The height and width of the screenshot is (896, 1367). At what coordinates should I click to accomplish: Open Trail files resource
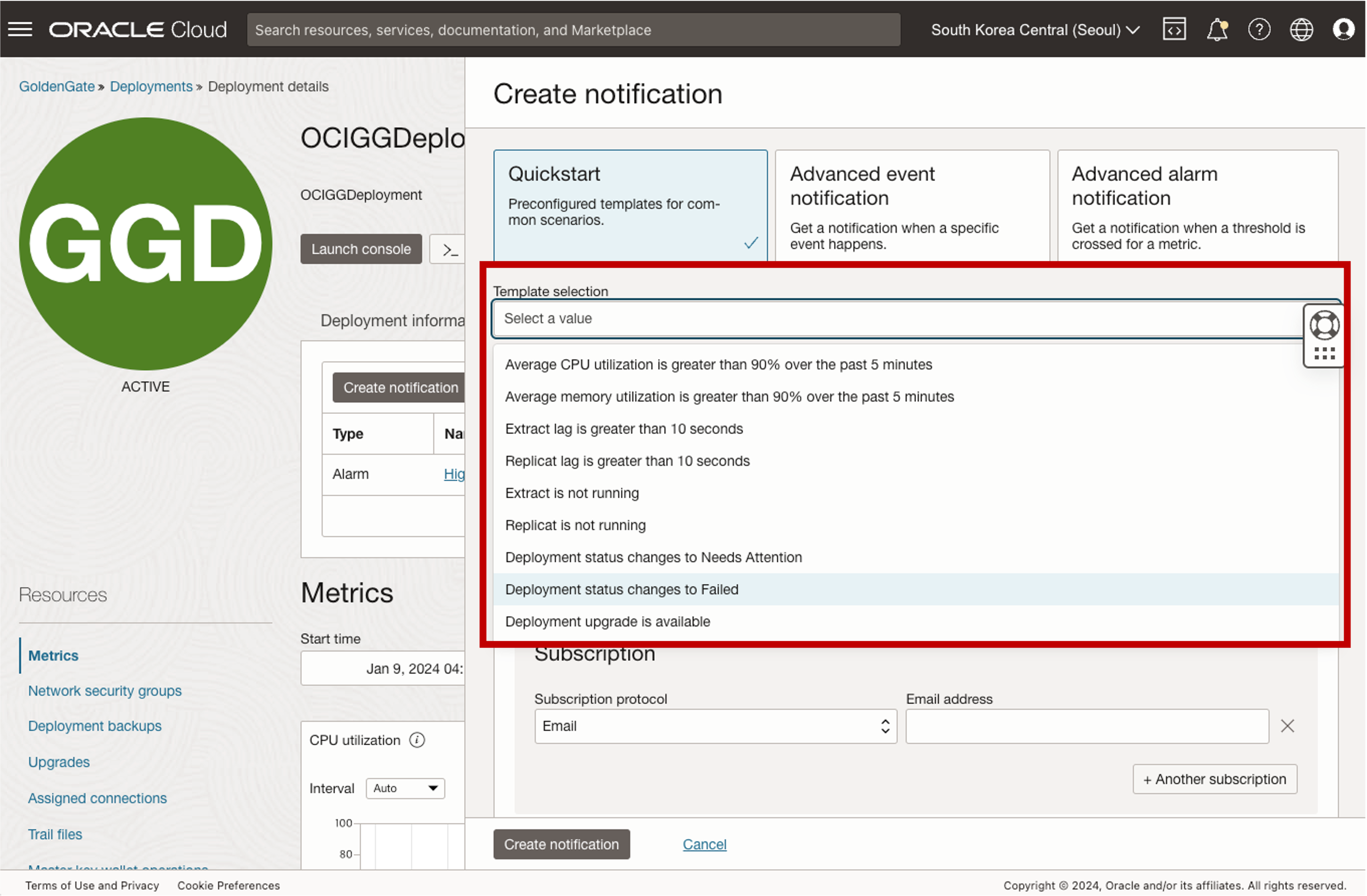point(55,835)
